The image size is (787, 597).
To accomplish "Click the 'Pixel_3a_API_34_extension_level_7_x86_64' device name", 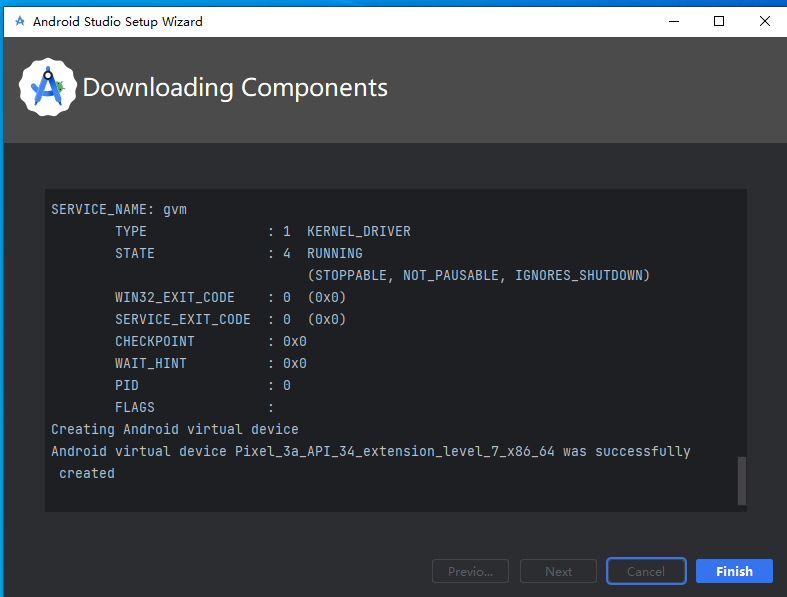I will pos(395,451).
